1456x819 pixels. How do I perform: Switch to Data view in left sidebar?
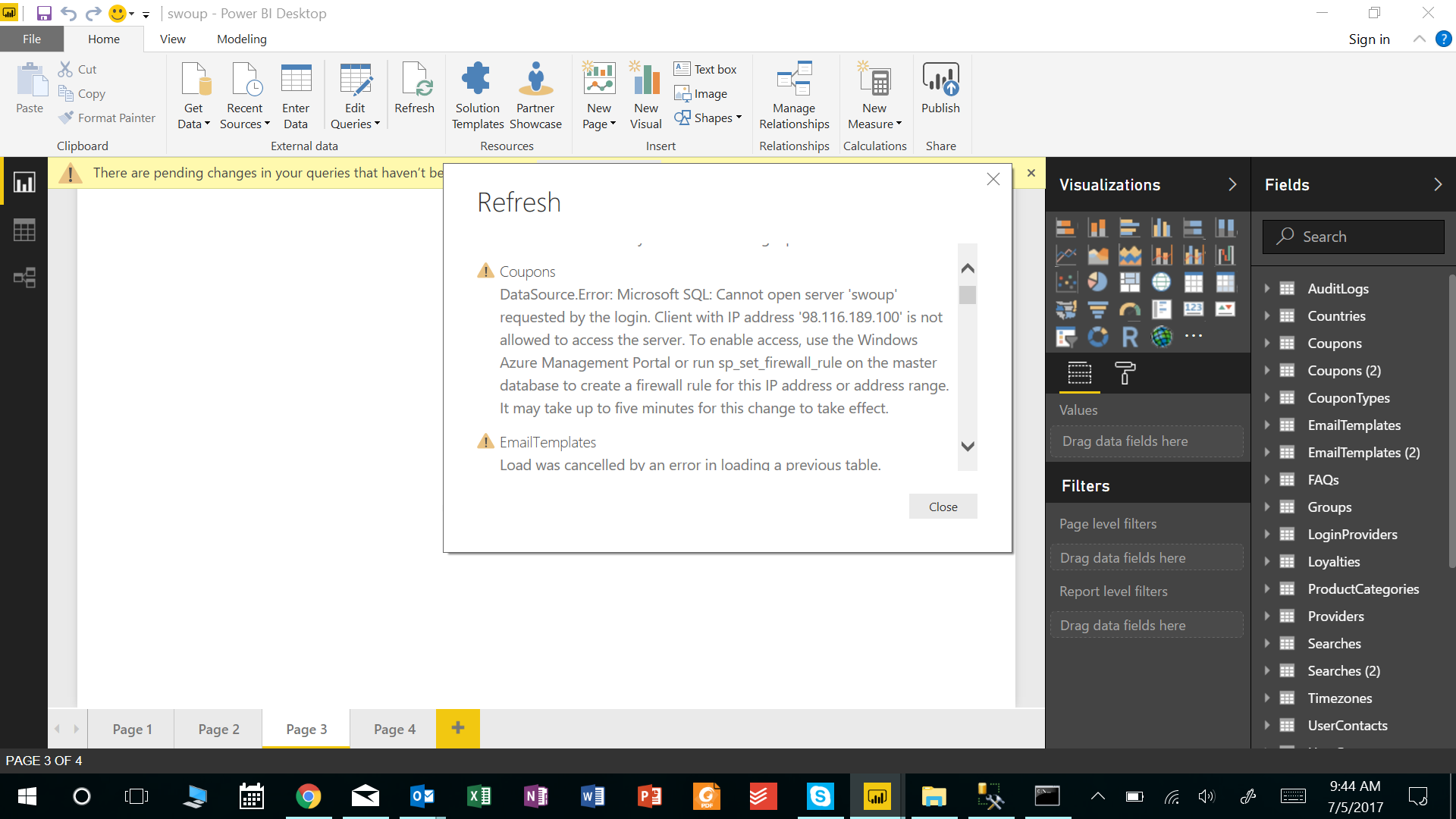24,230
